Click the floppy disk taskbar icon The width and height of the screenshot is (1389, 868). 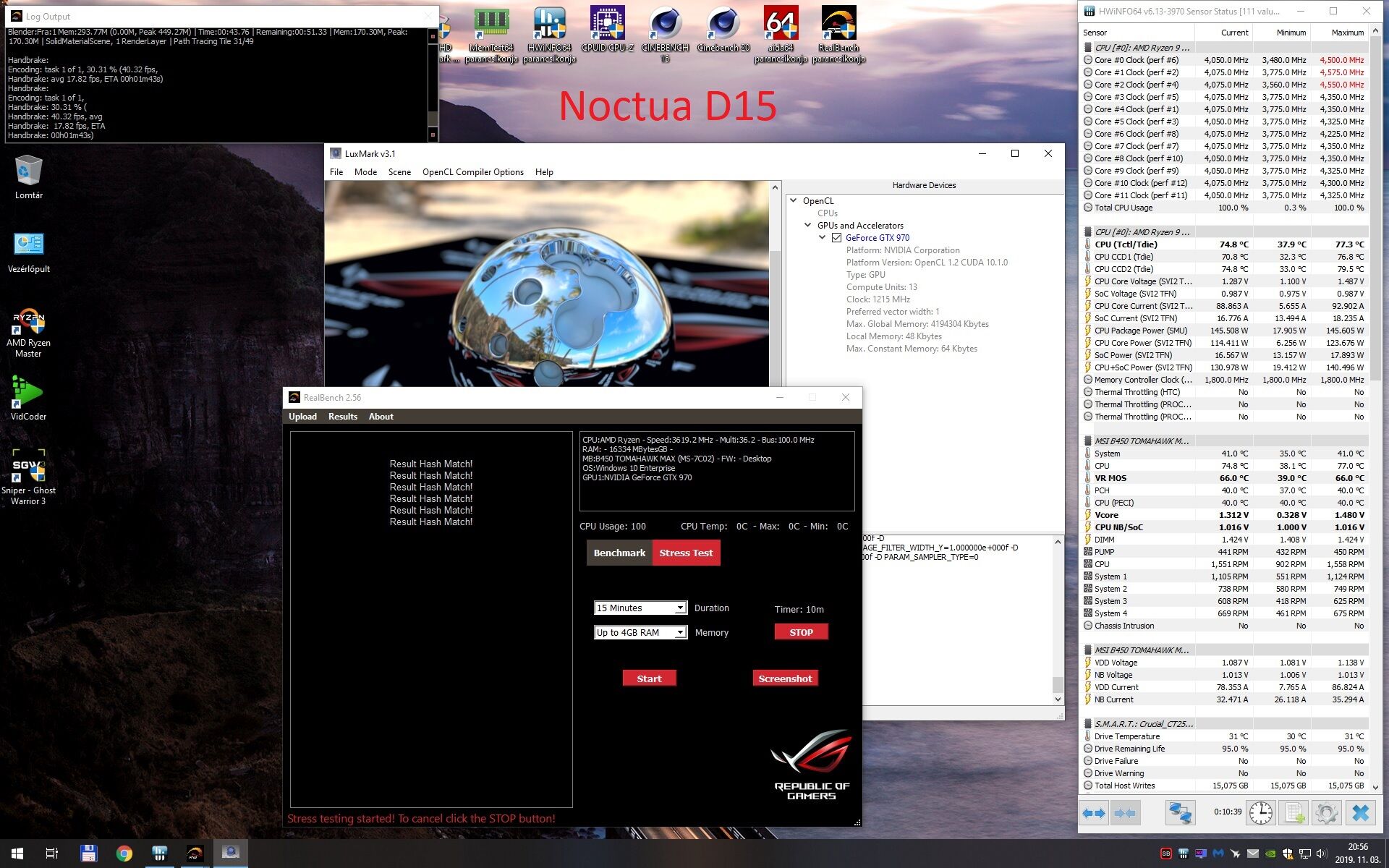coord(88,854)
